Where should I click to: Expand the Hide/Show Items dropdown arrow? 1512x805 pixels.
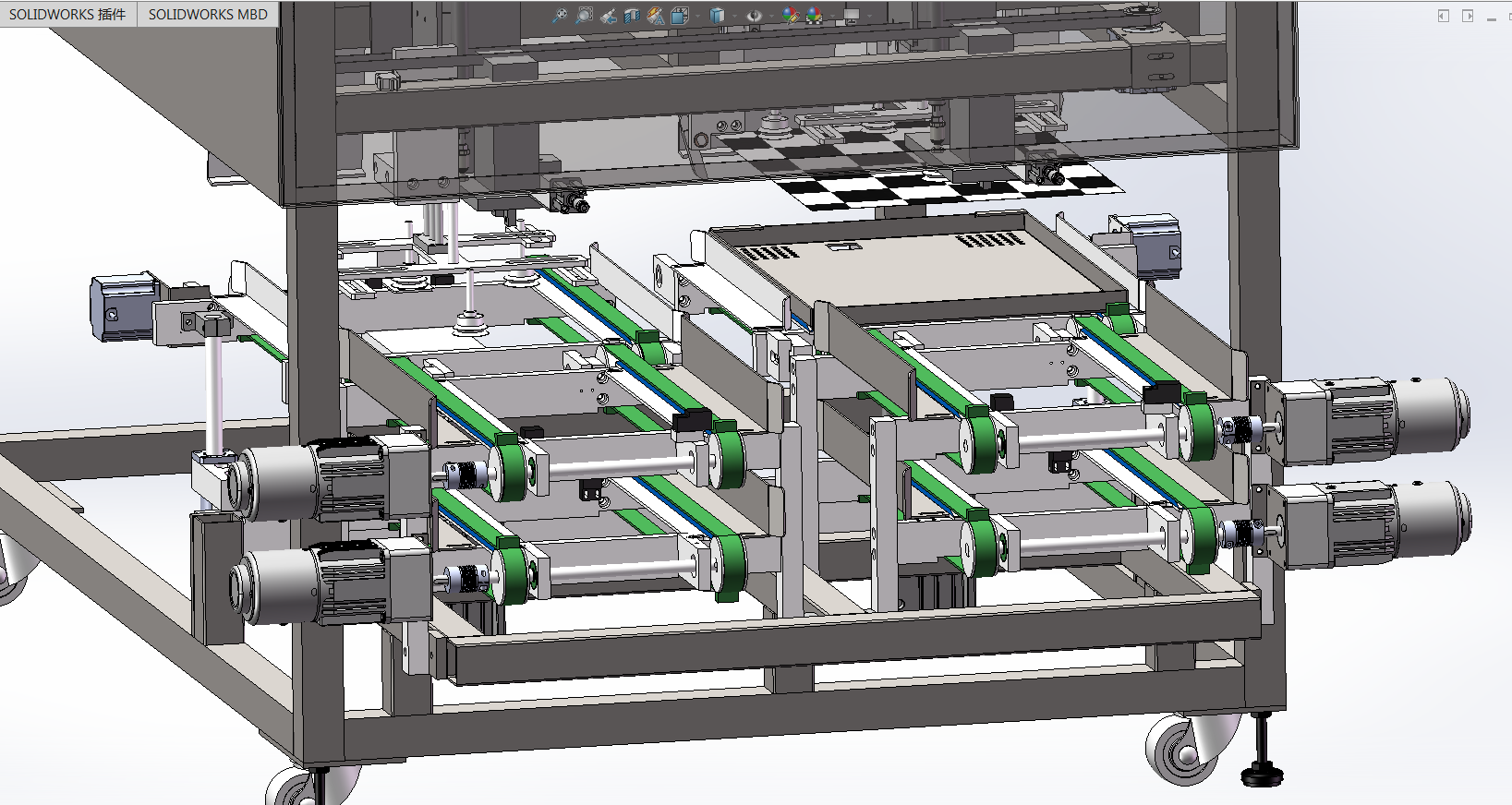pyautogui.click(x=771, y=16)
